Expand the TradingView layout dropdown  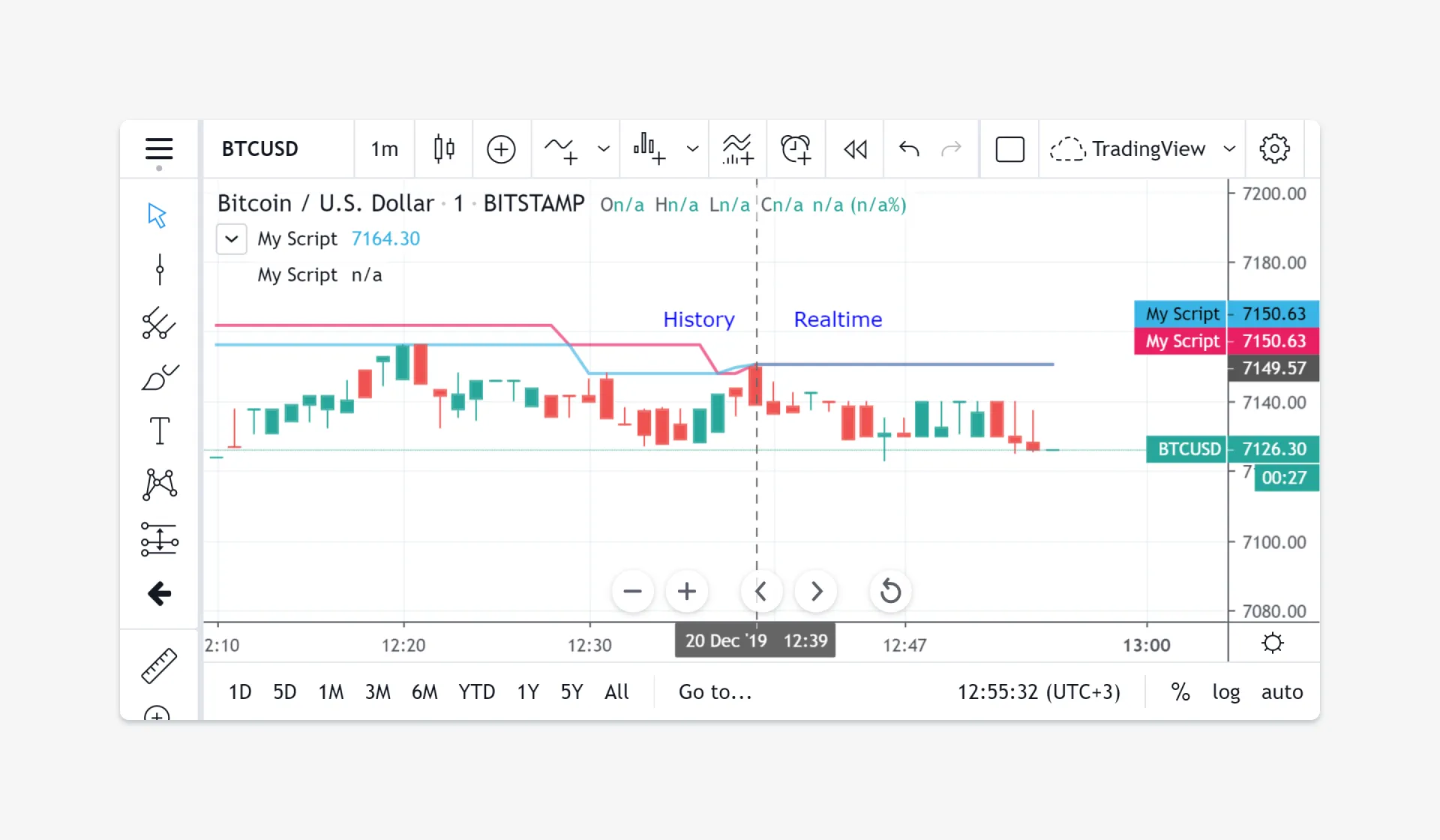(1229, 148)
